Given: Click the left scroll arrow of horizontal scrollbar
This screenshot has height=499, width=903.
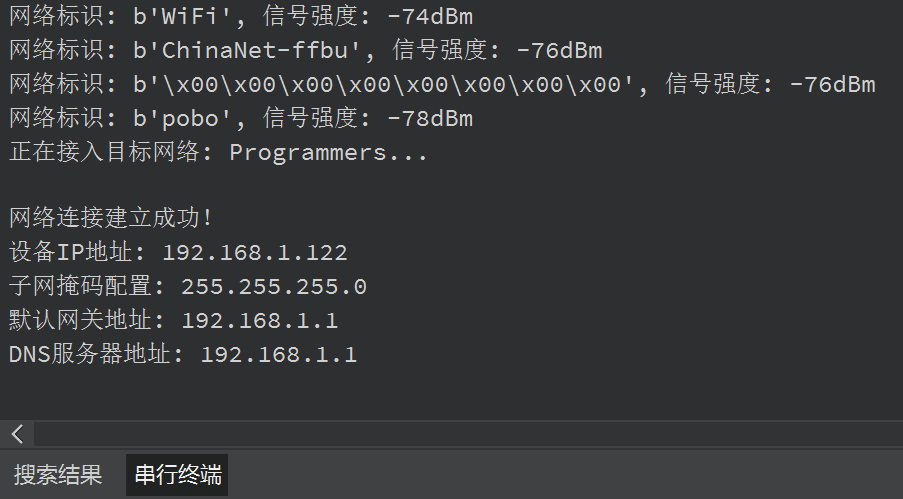Looking at the screenshot, I should (x=17, y=434).
